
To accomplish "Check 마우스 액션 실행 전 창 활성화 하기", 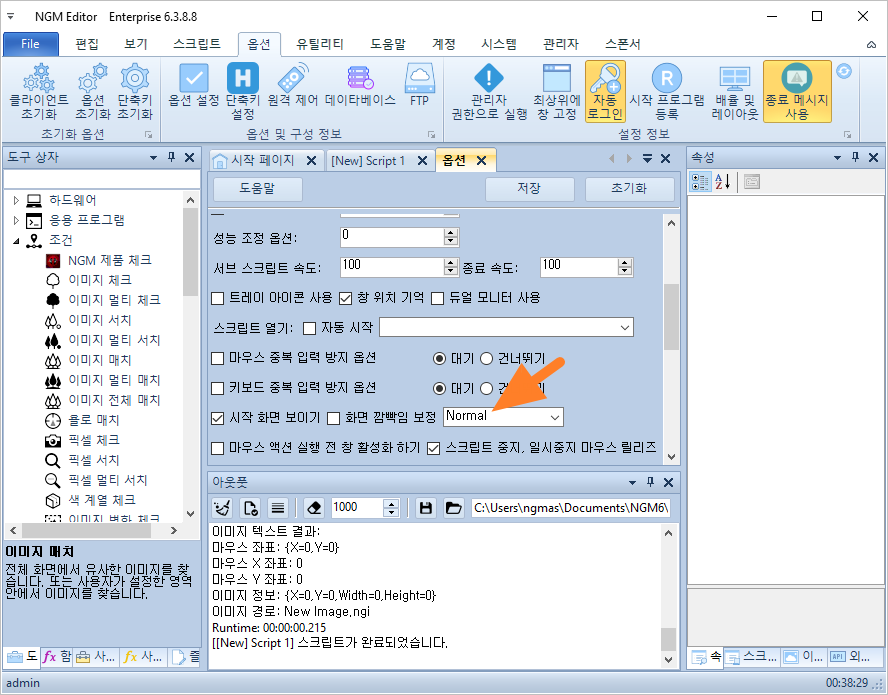I will pos(217,449).
